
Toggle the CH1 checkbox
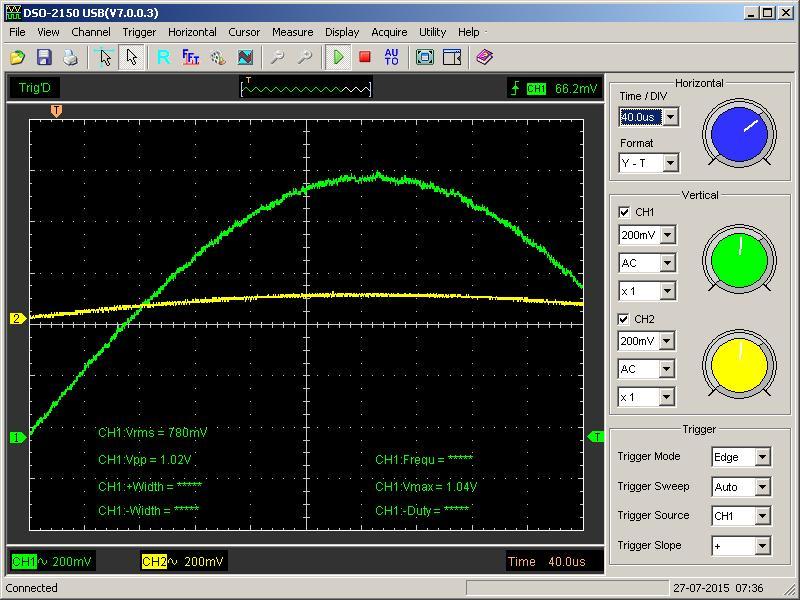point(623,212)
